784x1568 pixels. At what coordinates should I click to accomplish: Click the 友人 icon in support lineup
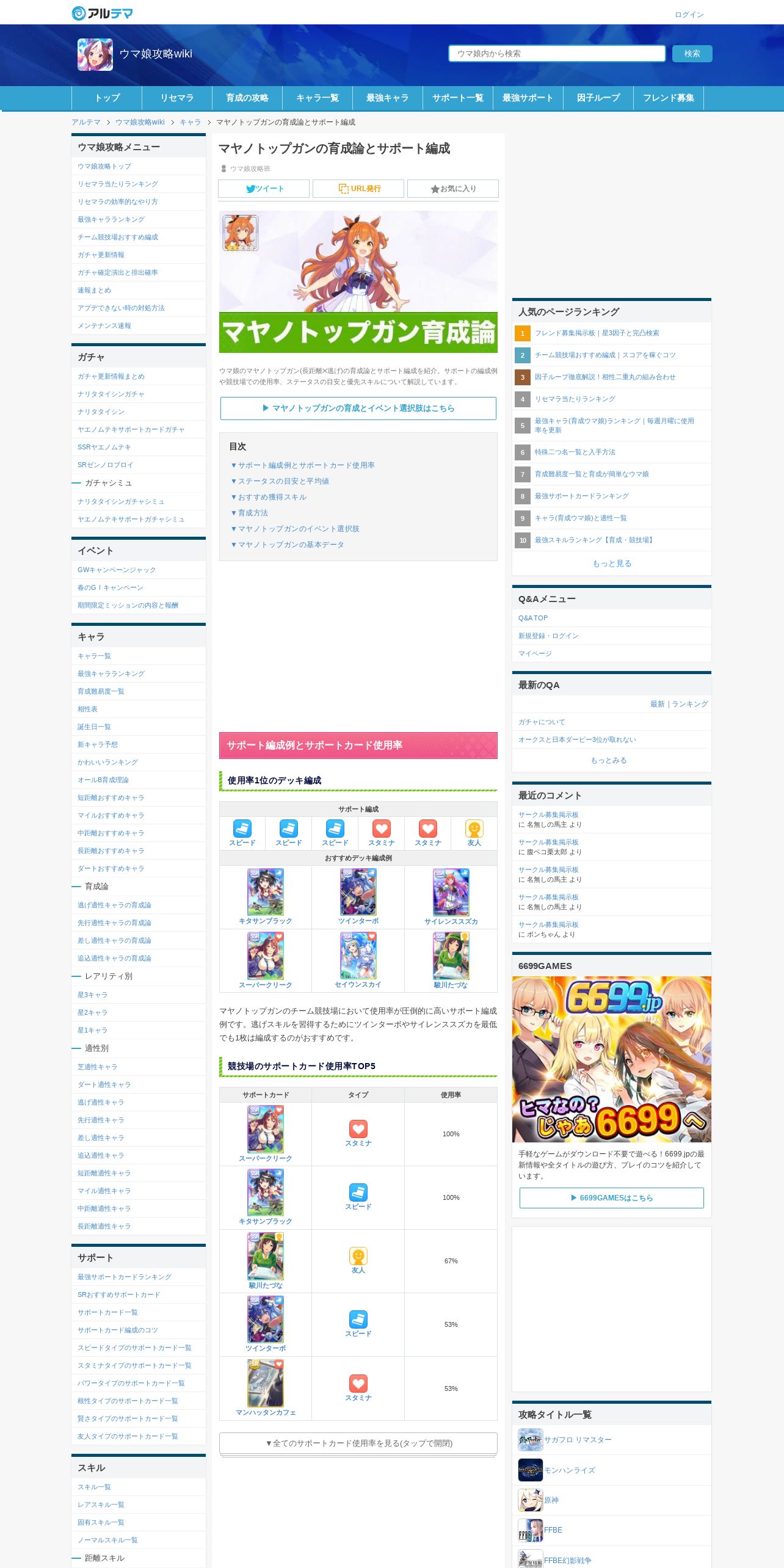click(474, 829)
